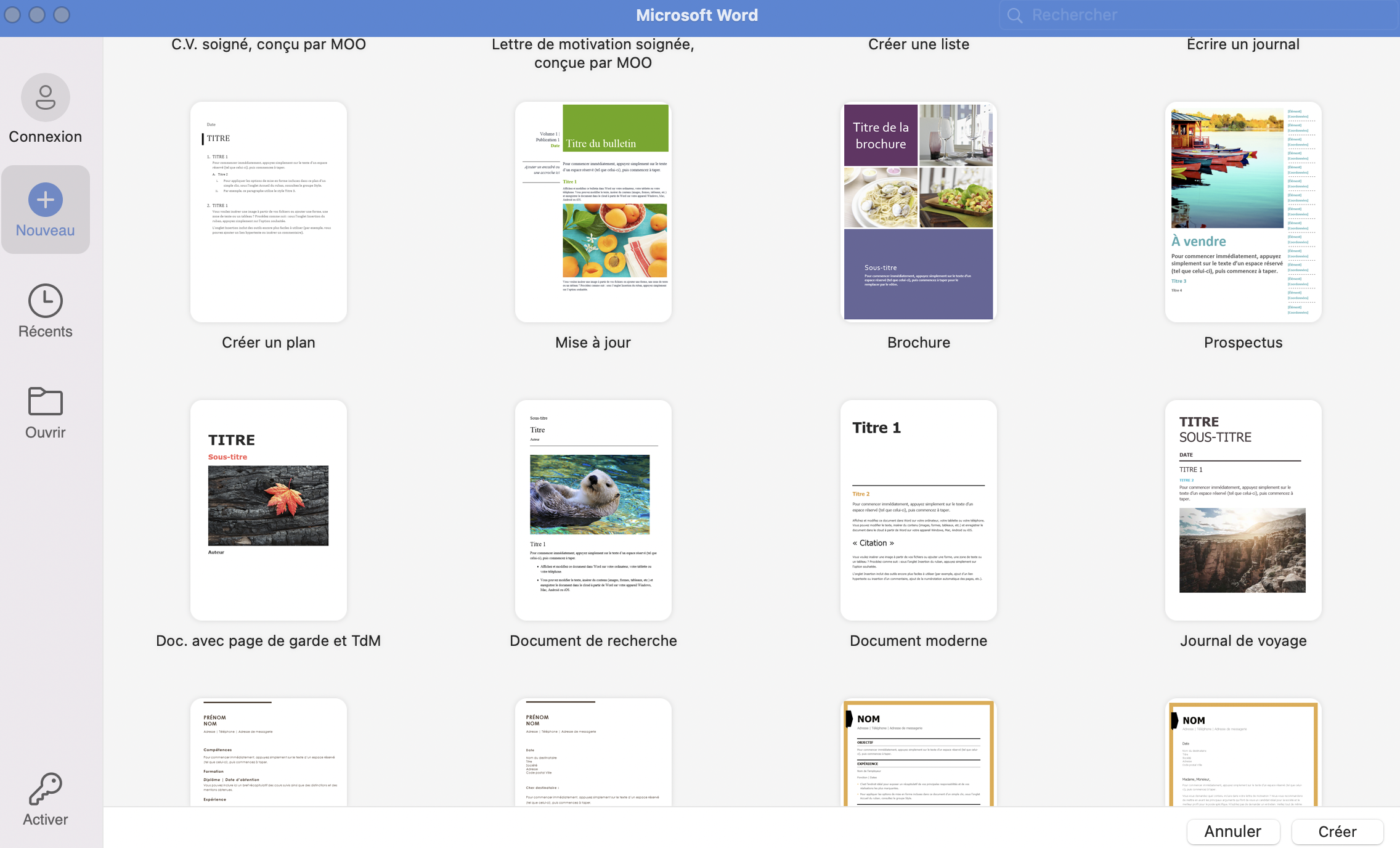
Task: Pick the Journal de voyage template
Action: pos(1243,510)
